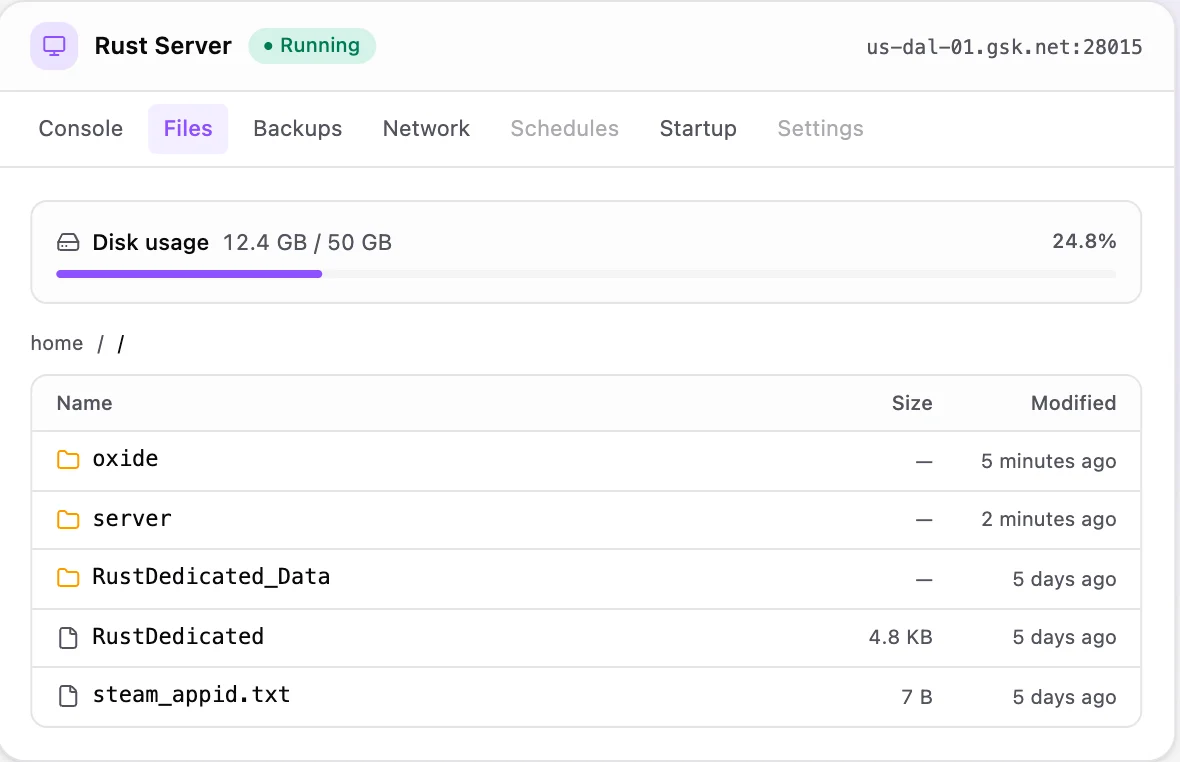
Task: Open the RustDedicated file name
Action: click(x=178, y=637)
